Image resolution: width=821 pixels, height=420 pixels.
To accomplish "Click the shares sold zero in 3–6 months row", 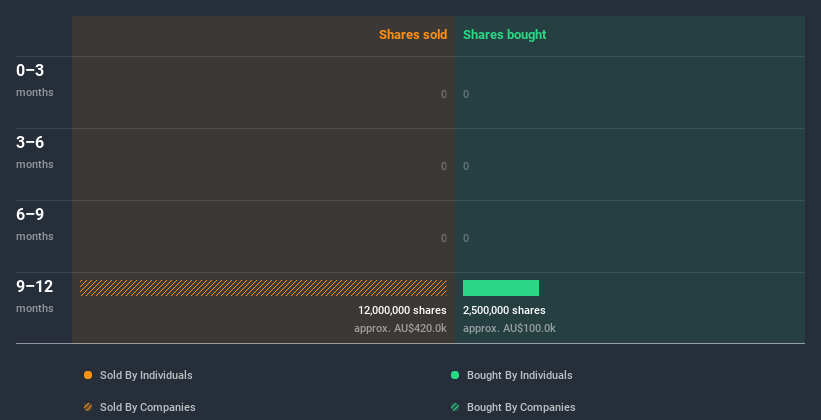I will [444, 167].
